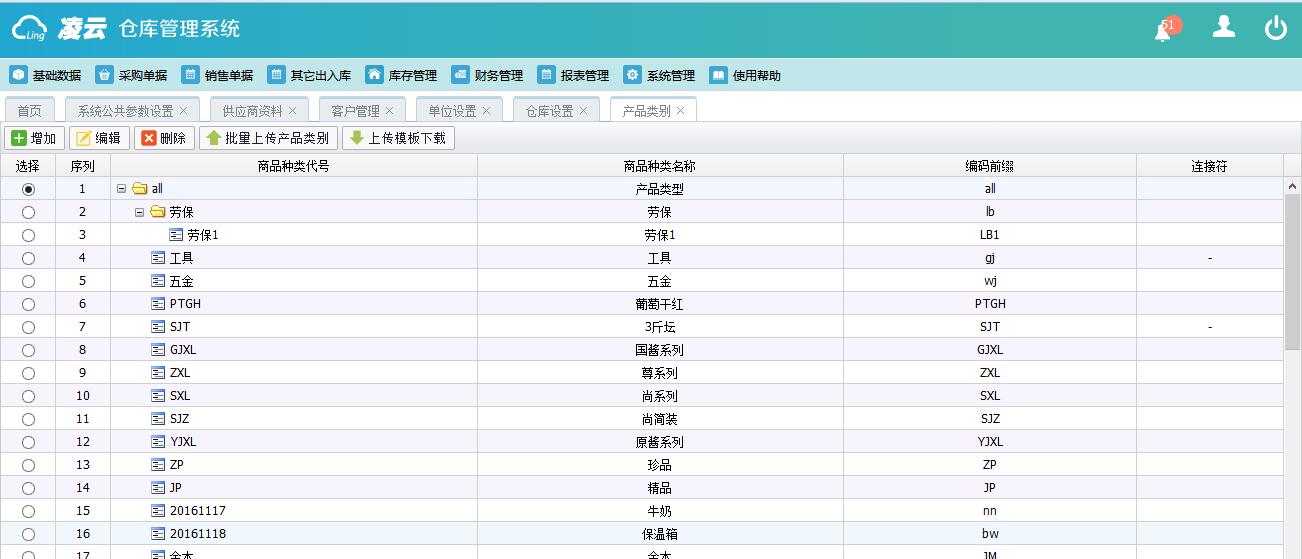The width and height of the screenshot is (1302, 559).
Task: Collapse the 劳保 folder node
Action: (x=140, y=211)
